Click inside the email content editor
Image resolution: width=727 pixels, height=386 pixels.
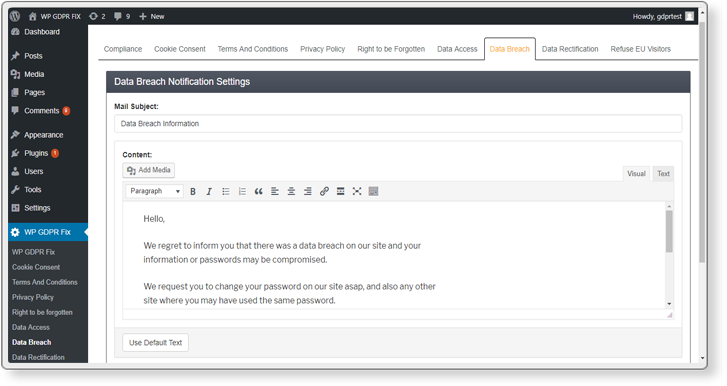[x=394, y=255]
